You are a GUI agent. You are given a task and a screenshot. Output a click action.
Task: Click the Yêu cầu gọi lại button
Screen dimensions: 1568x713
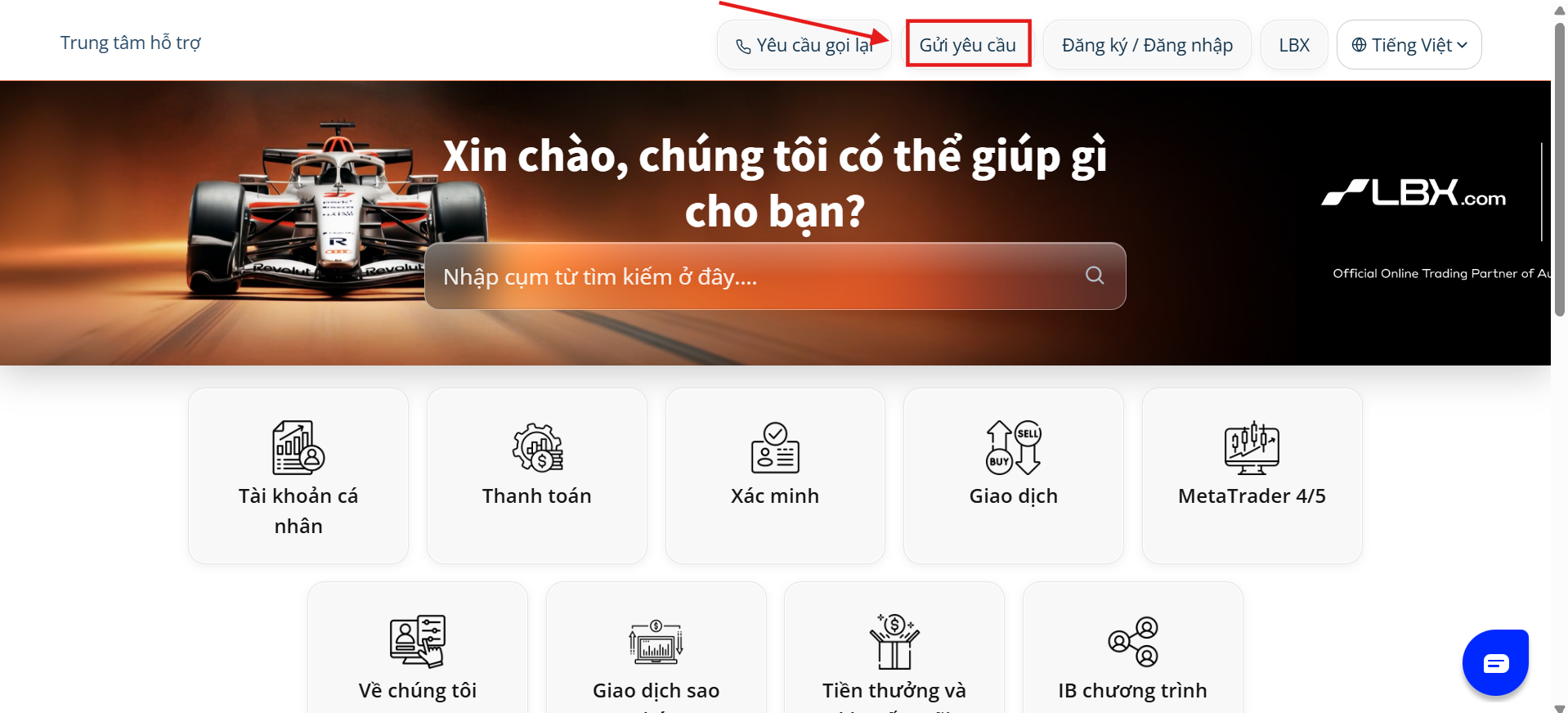[x=804, y=45]
